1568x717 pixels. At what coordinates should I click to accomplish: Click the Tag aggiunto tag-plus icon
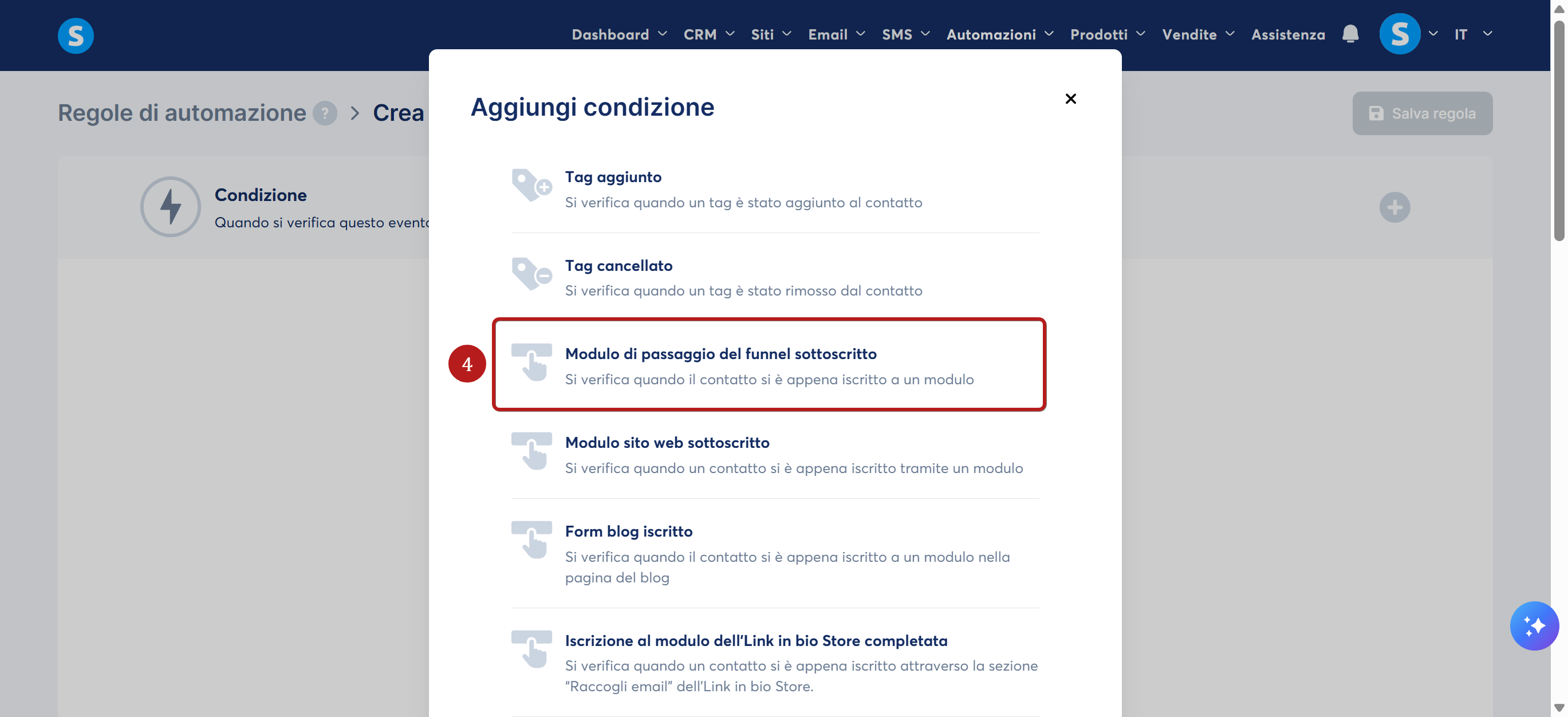[531, 184]
